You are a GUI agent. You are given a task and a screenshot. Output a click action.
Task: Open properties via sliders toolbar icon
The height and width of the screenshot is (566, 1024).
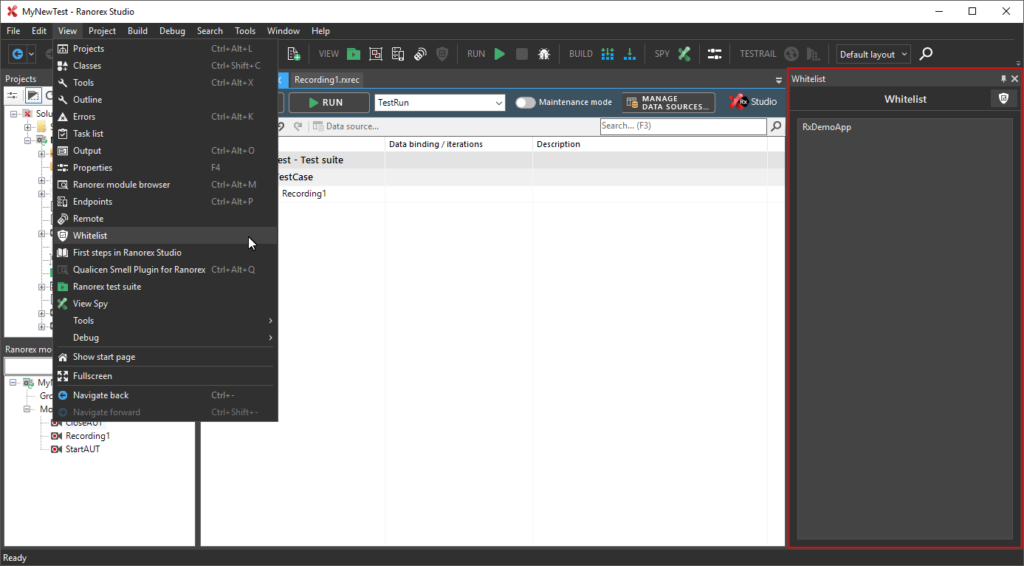tap(714, 54)
